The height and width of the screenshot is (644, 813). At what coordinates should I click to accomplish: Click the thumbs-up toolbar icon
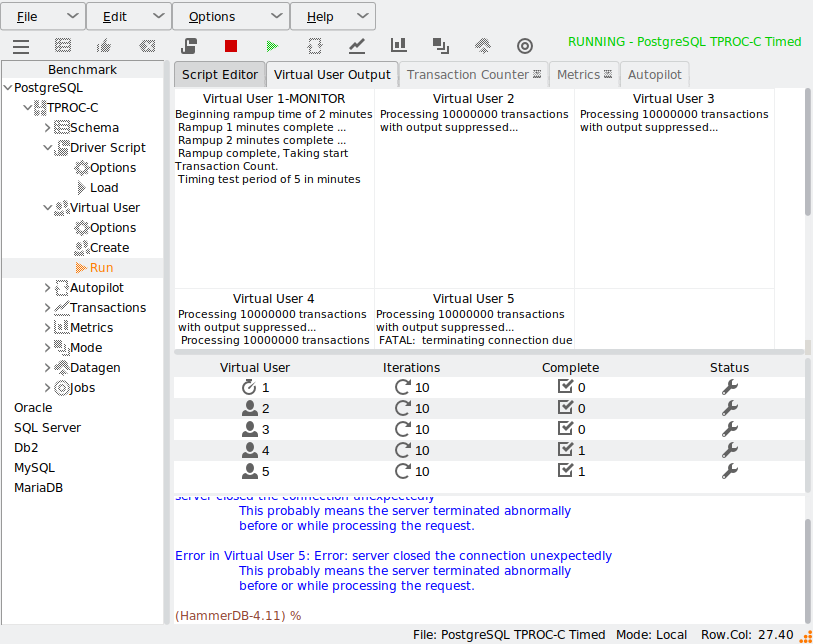pos(104,46)
